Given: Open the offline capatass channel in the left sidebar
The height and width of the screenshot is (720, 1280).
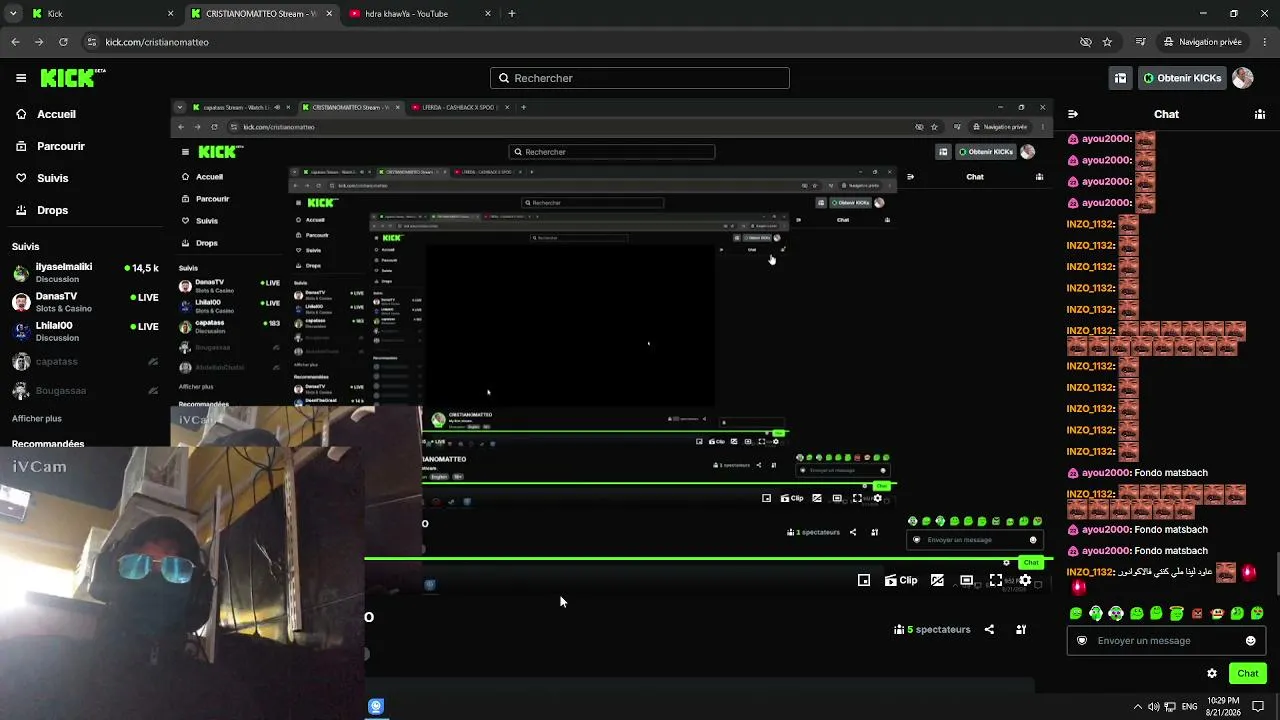Looking at the screenshot, I should point(85,362).
